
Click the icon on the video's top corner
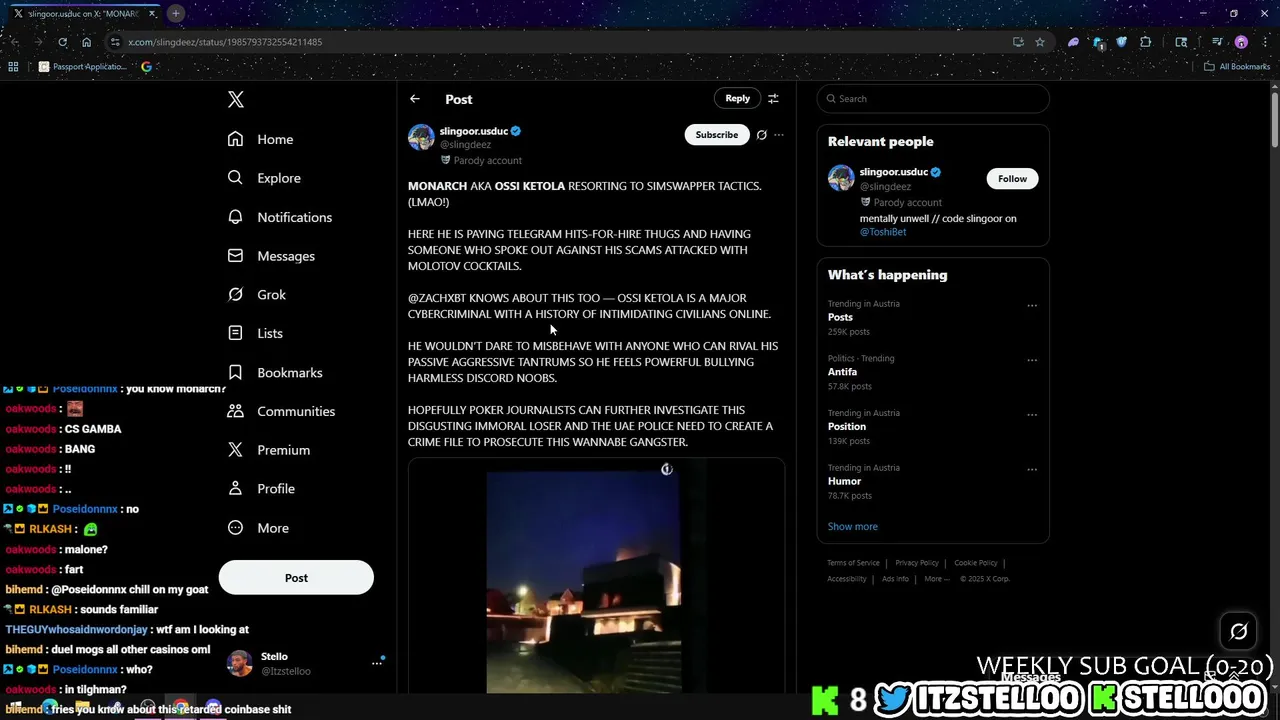point(667,469)
